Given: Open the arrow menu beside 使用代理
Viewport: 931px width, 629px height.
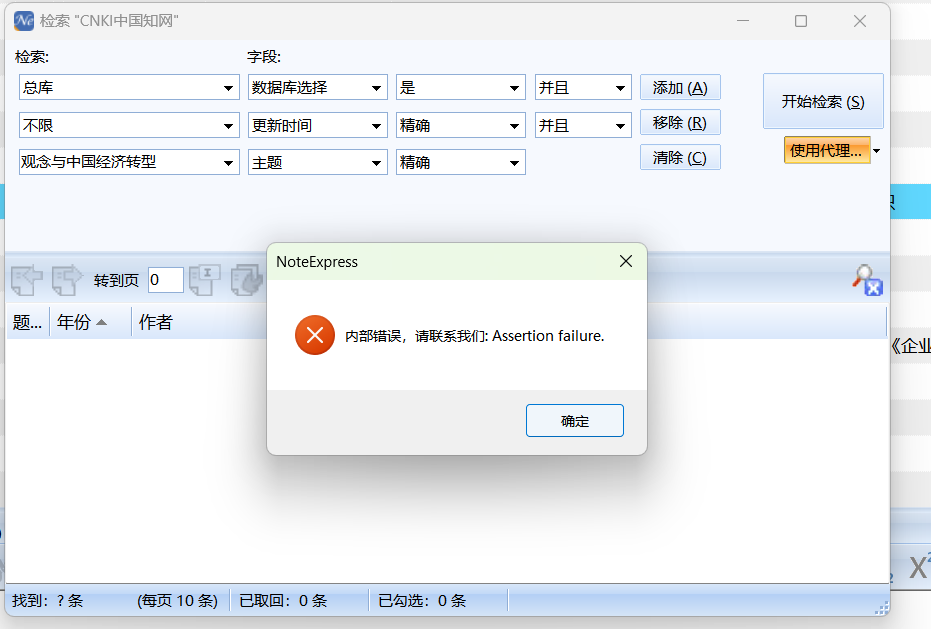Looking at the screenshot, I should coord(876,151).
